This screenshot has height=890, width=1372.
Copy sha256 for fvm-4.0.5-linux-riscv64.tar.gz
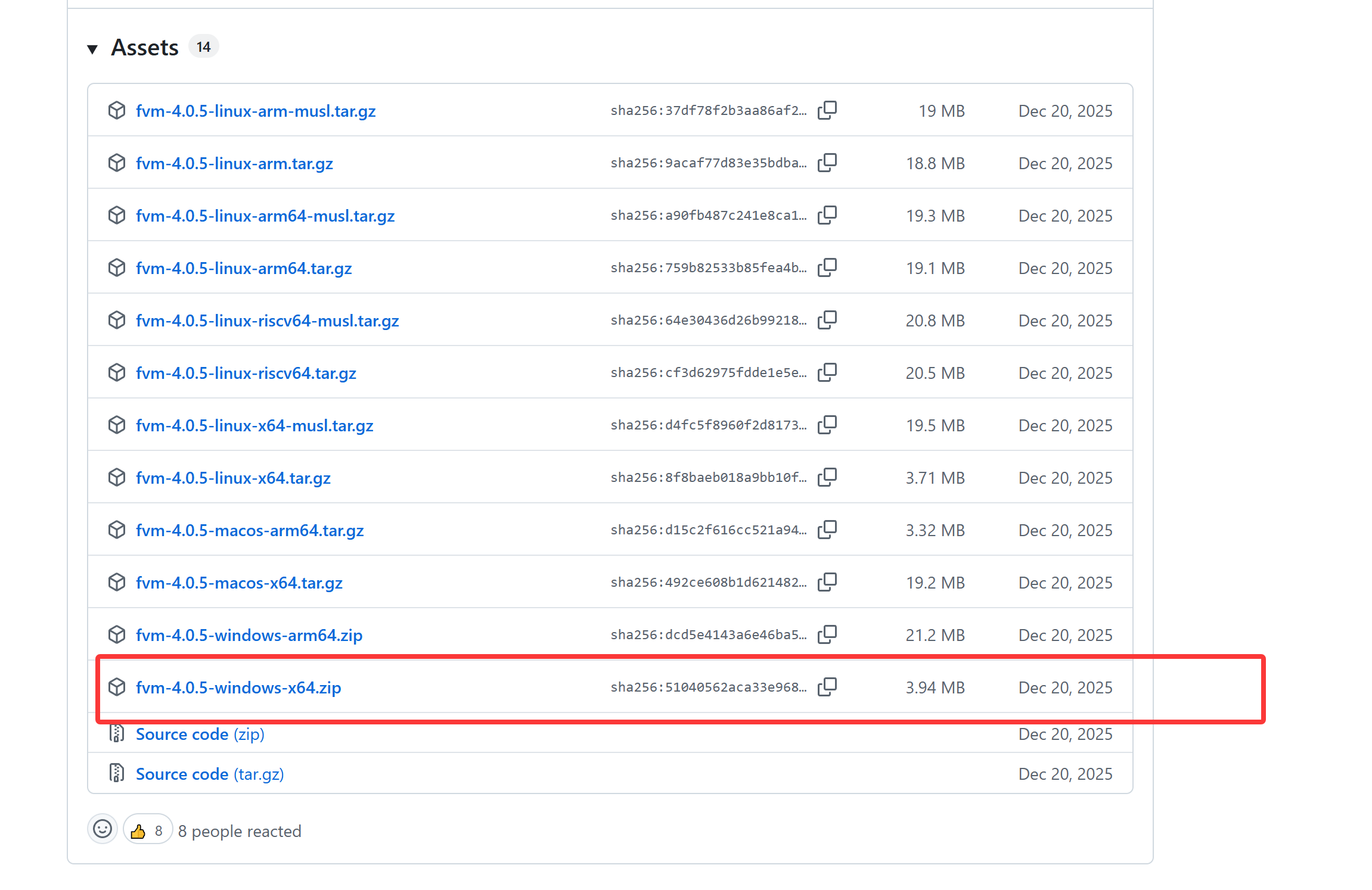[827, 372]
